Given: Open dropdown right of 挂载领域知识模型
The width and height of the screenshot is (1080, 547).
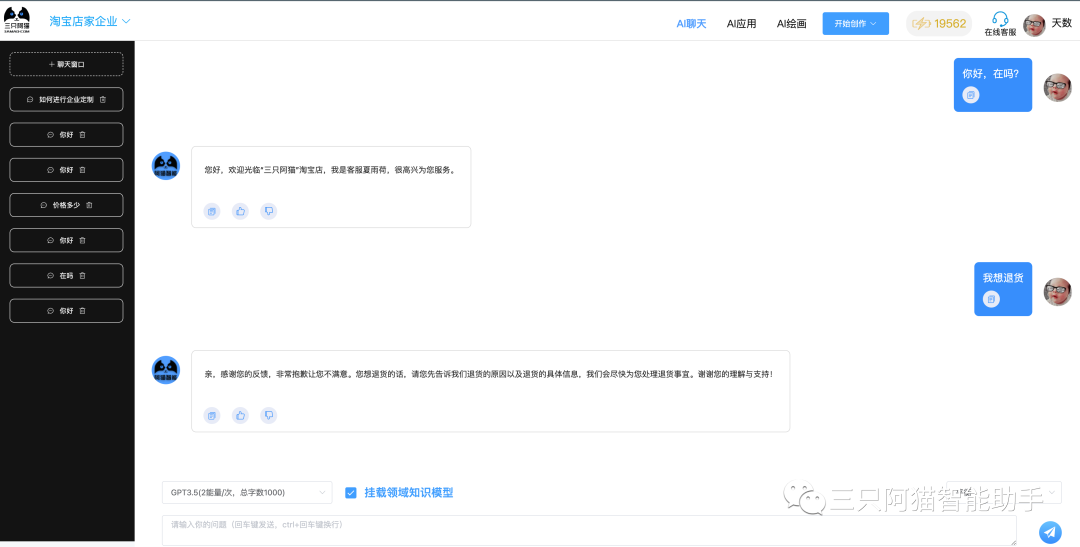Looking at the screenshot, I should pyautogui.click(x=1004, y=493).
